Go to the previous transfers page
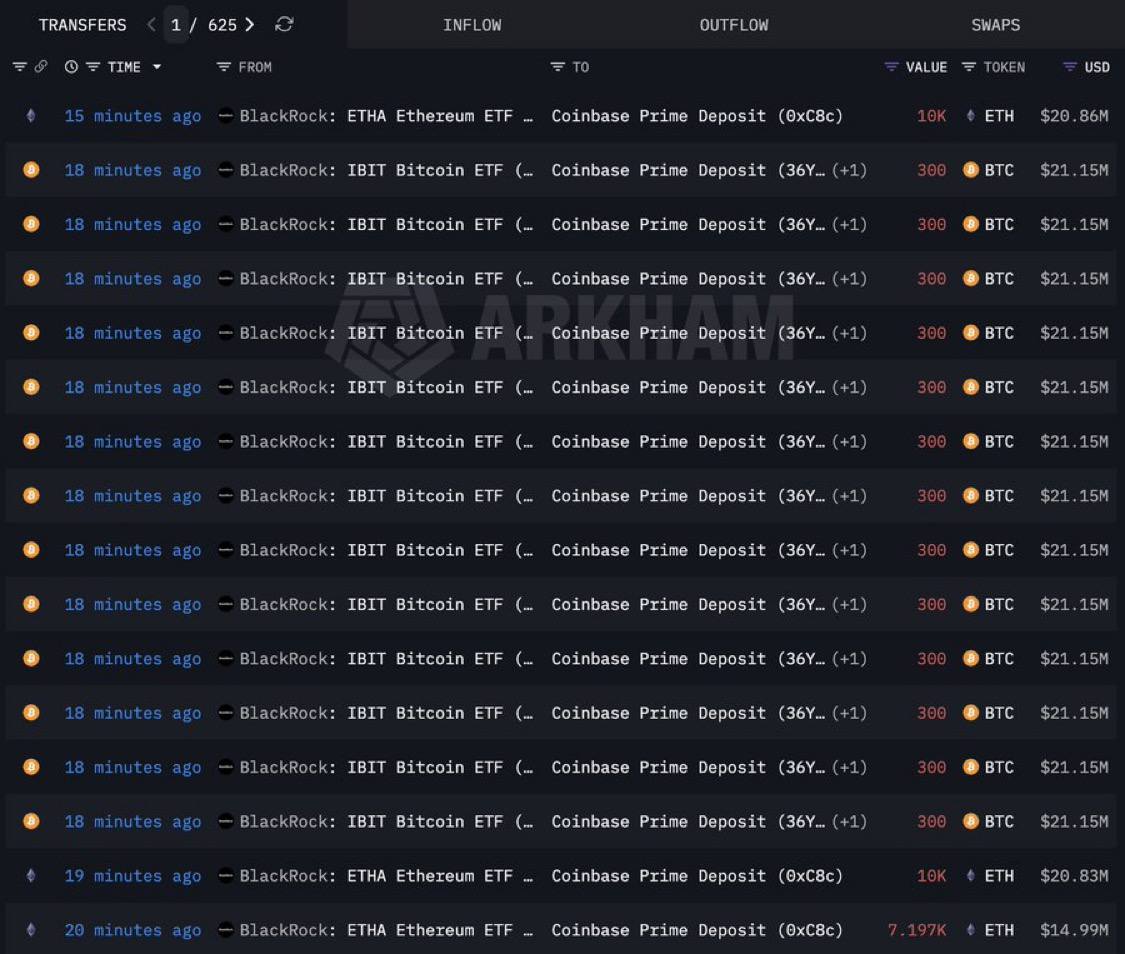1125x954 pixels. (x=151, y=24)
